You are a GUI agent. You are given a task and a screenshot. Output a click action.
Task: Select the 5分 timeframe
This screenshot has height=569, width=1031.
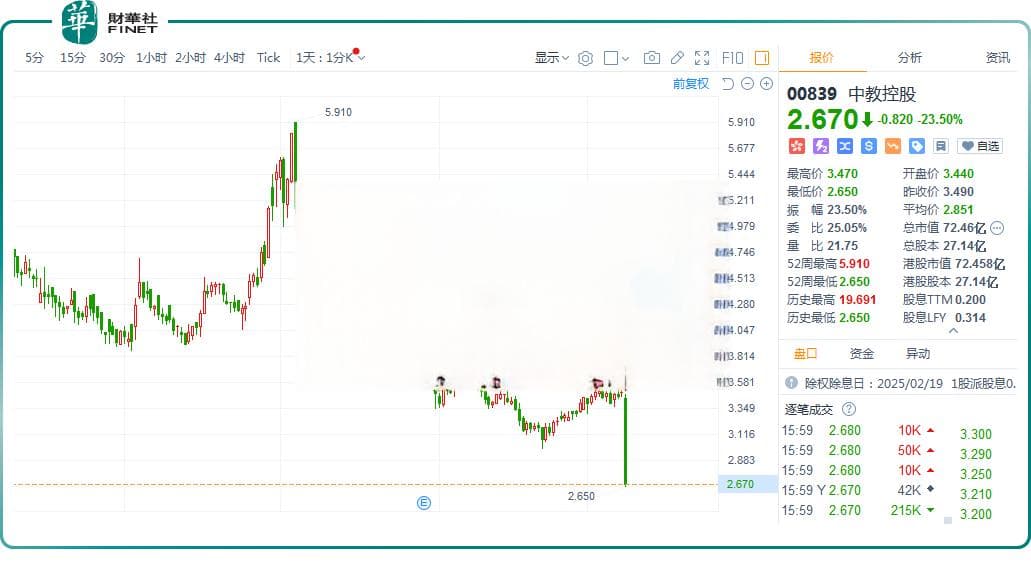click(x=34, y=58)
